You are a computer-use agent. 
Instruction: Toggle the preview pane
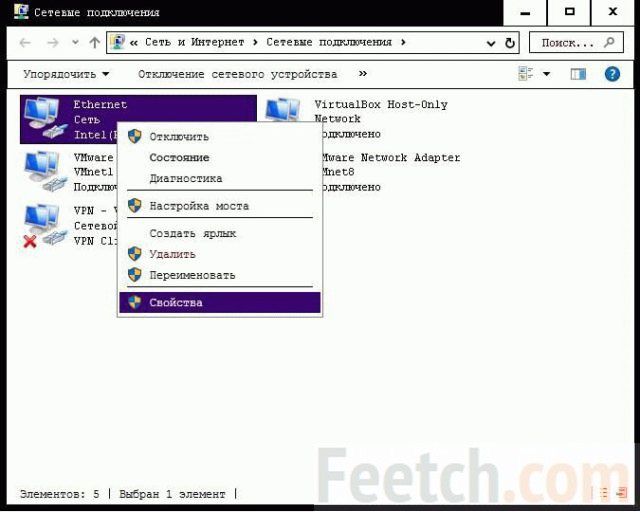pyautogui.click(x=578, y=74)
